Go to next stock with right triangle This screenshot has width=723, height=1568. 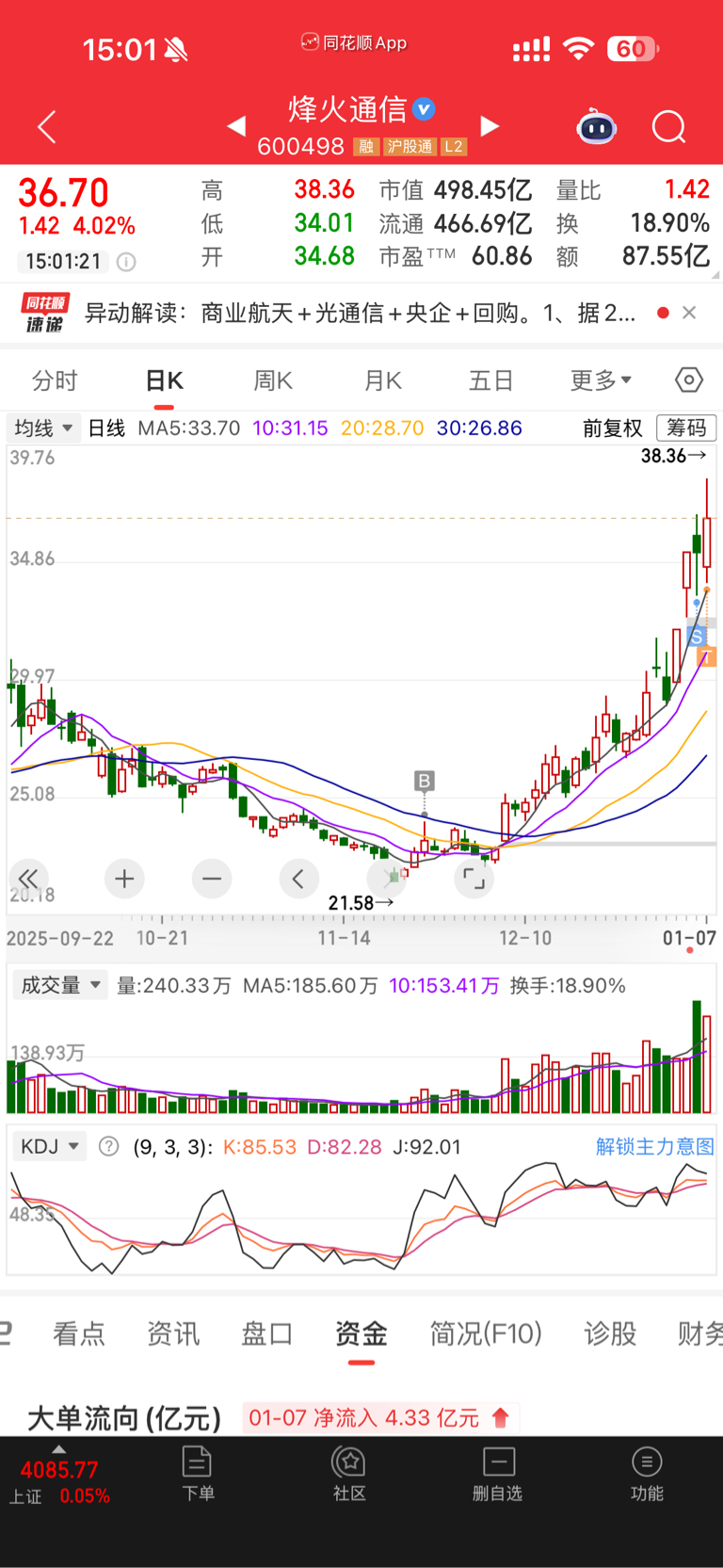489,125
